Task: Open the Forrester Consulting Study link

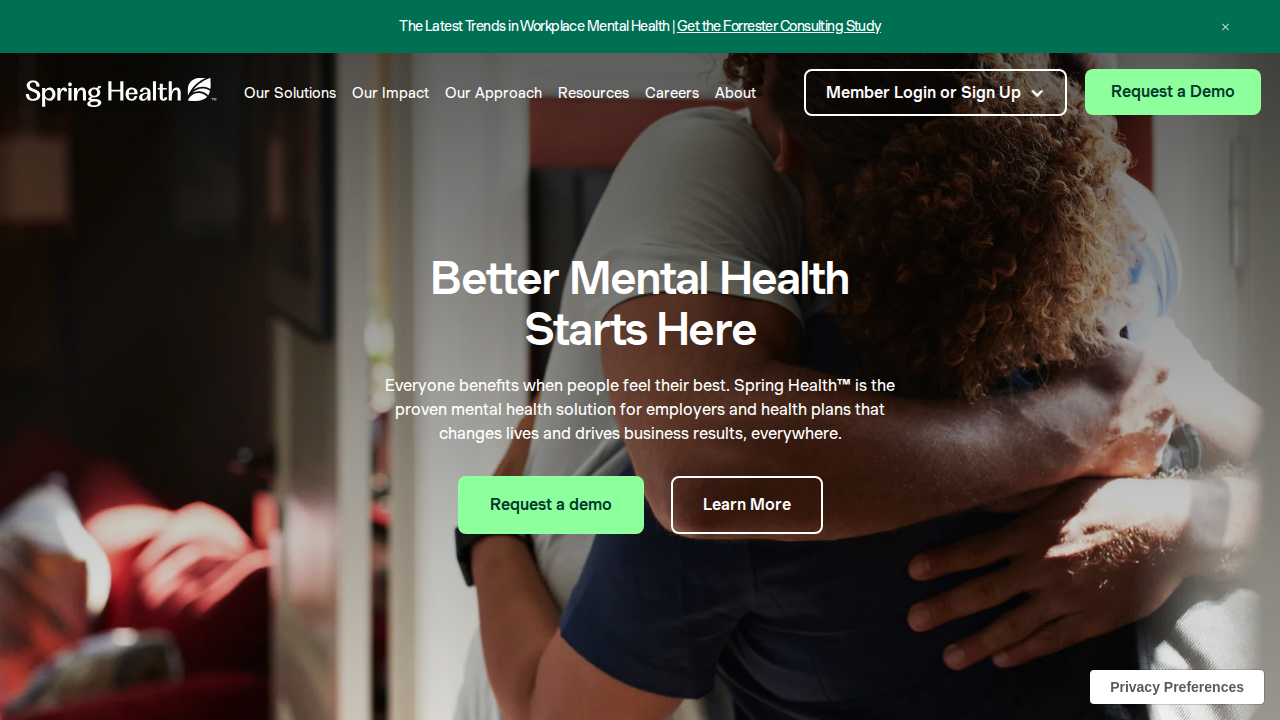Action: point(779,26)
